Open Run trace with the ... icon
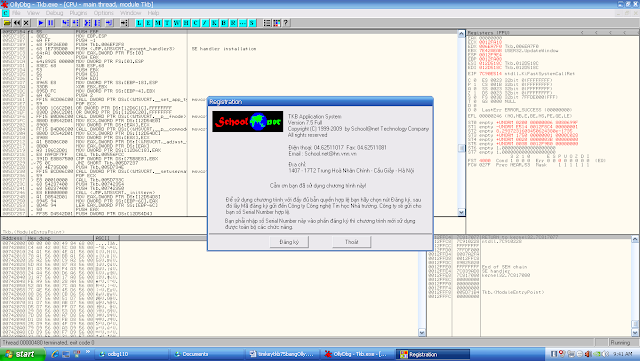The height and width of the screenshot is (361, 640). click(x=243, y=23)
